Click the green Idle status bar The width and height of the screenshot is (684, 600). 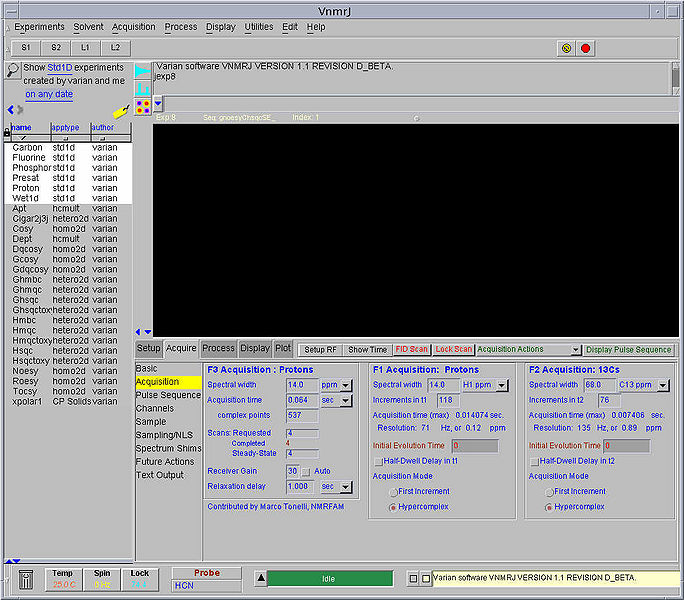330,578
